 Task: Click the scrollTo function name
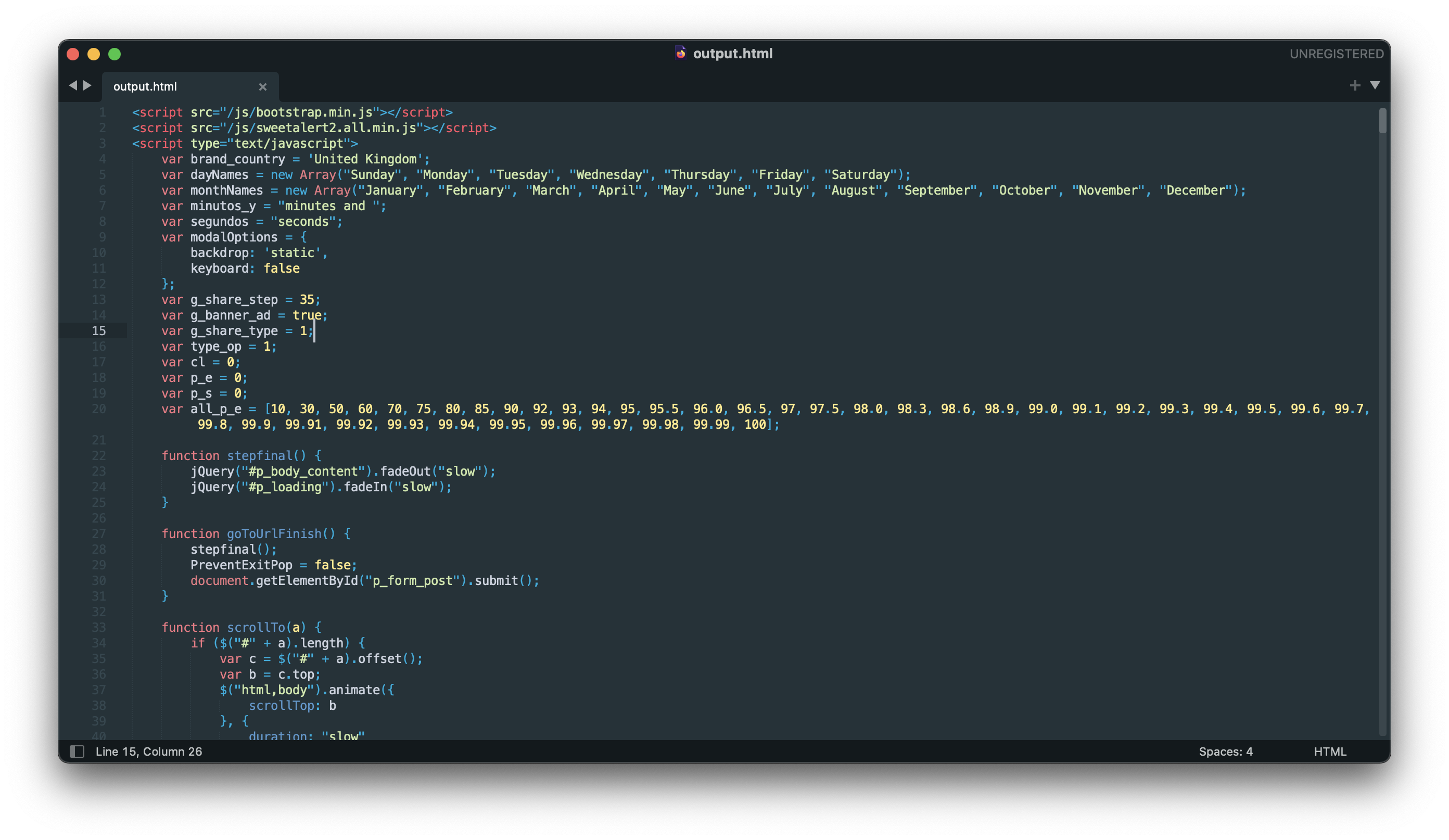point(256,627)
